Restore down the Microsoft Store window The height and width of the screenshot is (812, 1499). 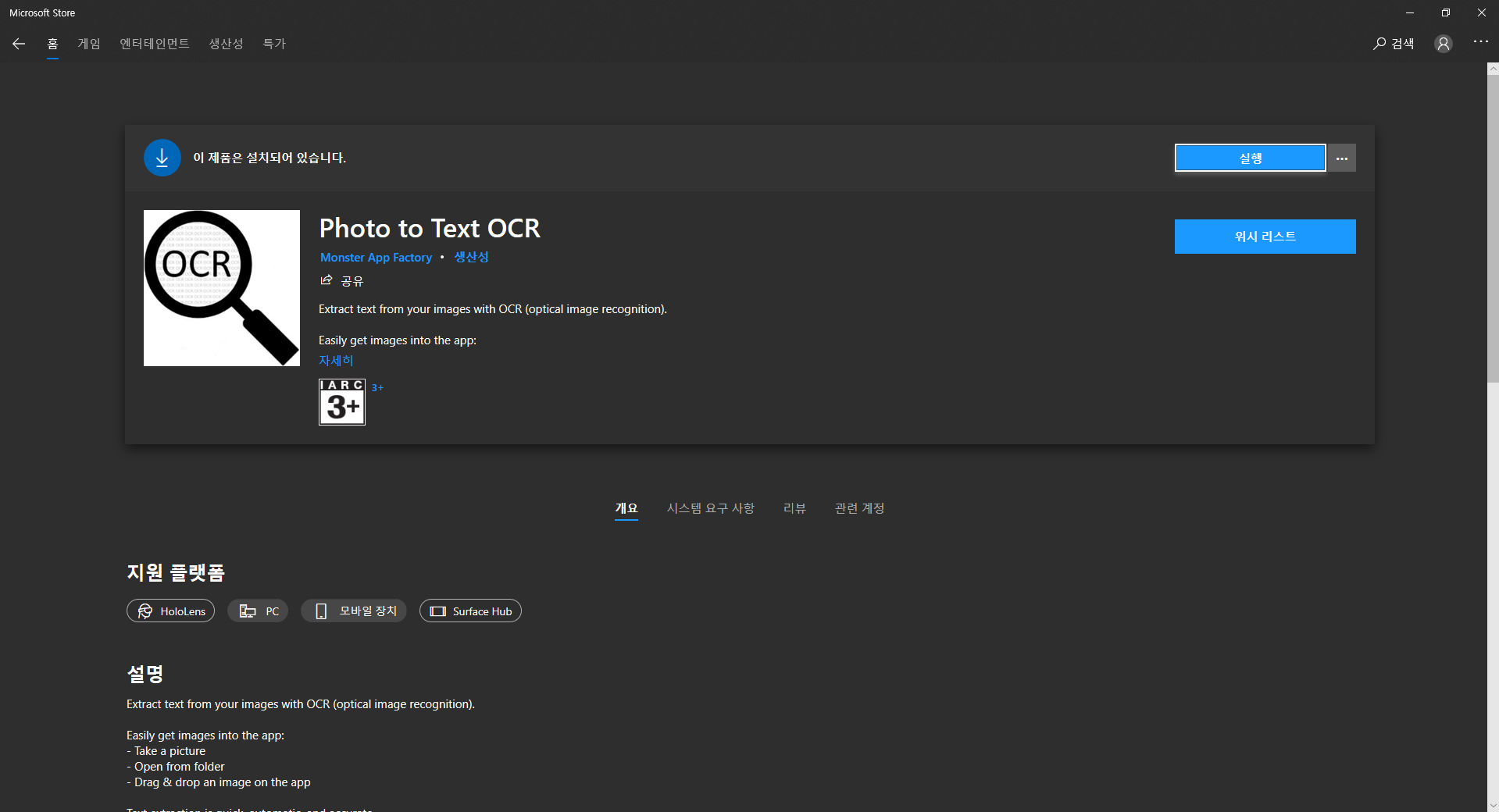click(1446, 12)
